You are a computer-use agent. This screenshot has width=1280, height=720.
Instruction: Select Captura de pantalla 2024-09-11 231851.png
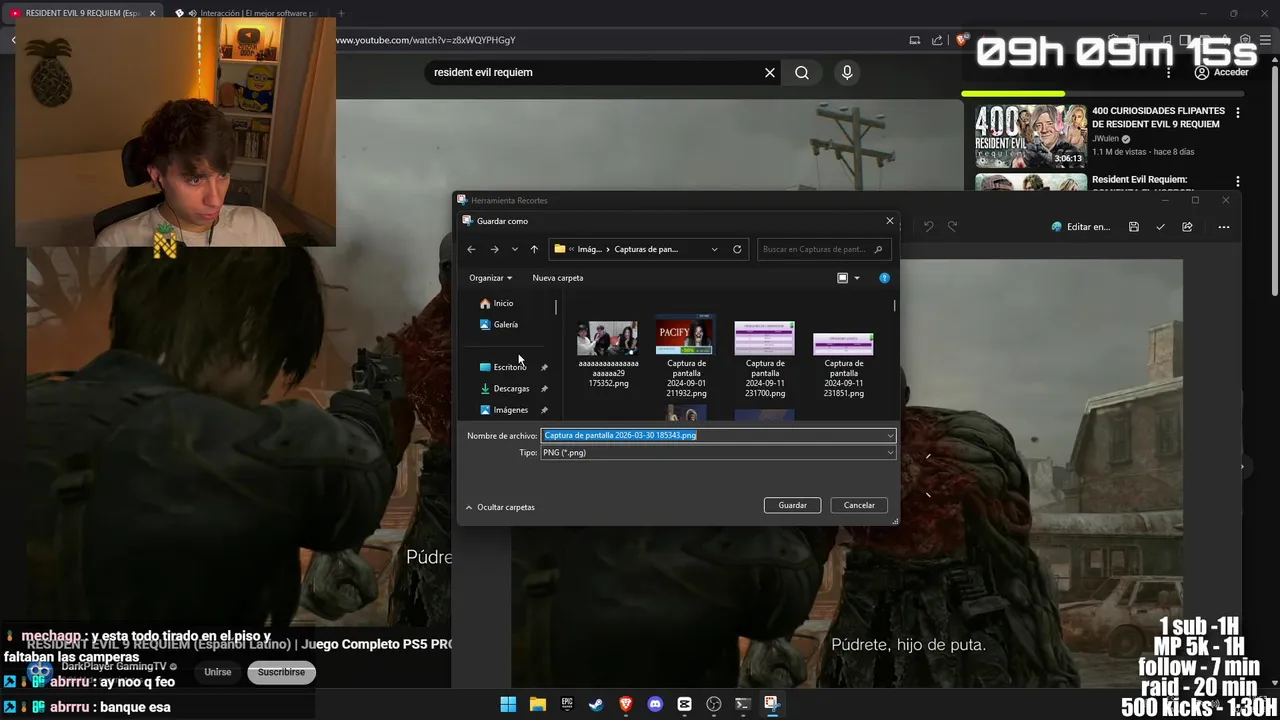pos(843,364)
